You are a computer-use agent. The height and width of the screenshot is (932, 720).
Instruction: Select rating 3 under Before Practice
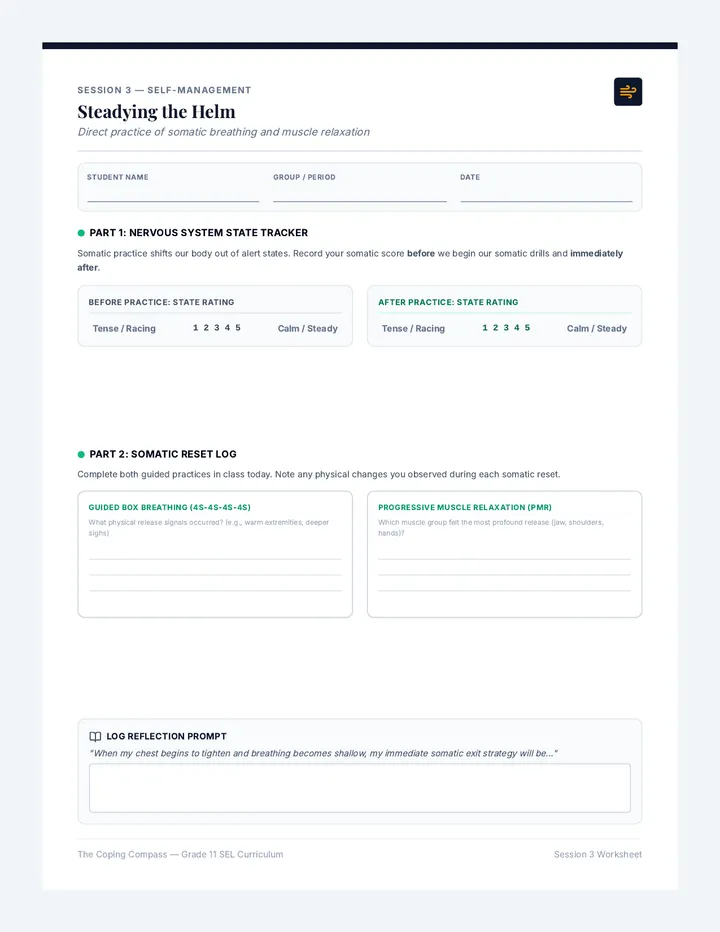click(216, 328)
